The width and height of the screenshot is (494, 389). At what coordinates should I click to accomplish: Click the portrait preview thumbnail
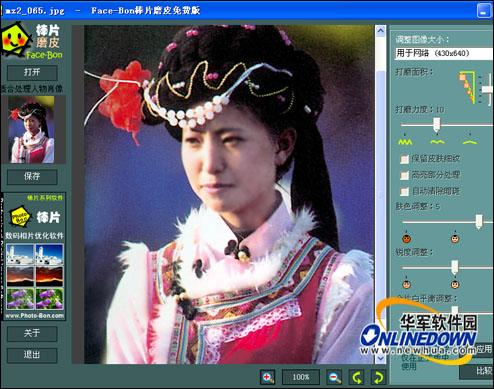pyautogui.click(x=32, y=130)
